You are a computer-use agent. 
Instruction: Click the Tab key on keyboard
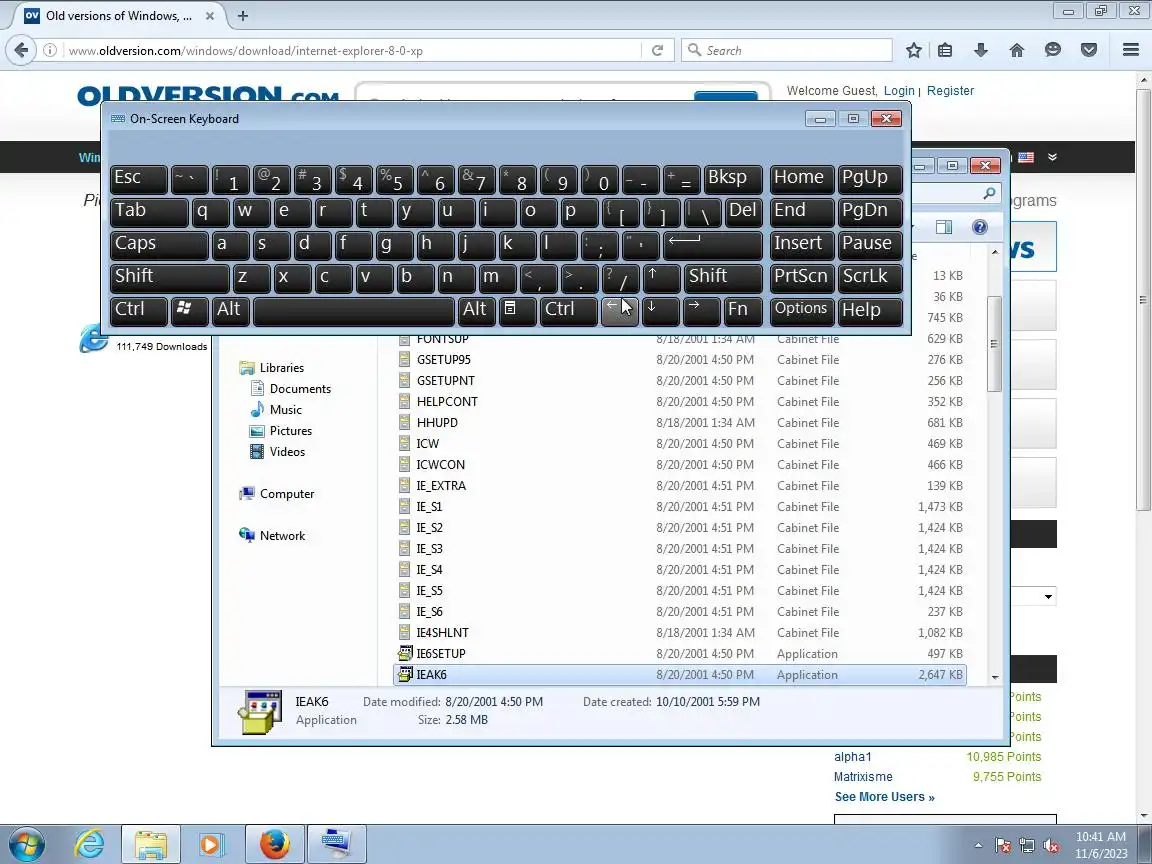[149, 212]
